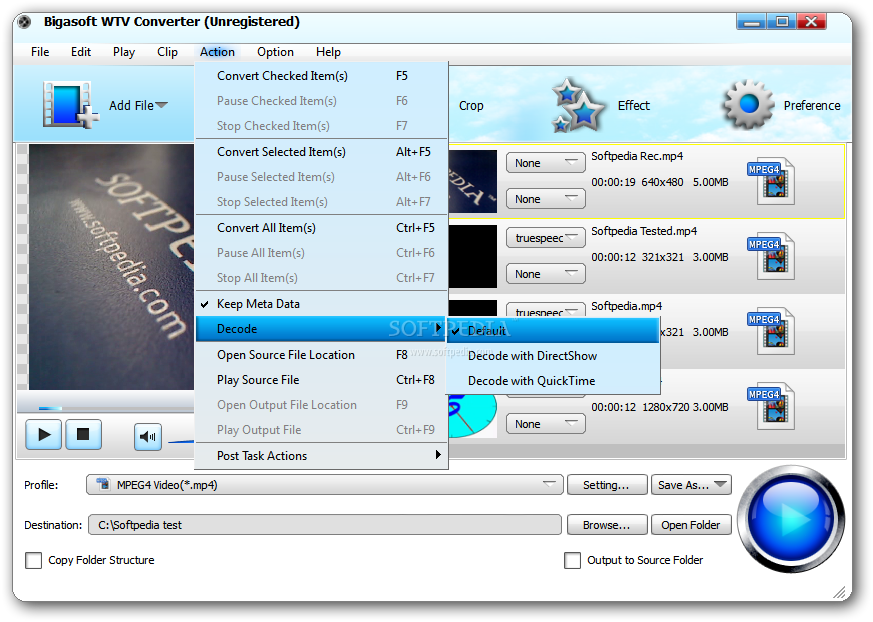Select Convert All Item(s) entry
Screen dimensions: 873x622
click(321, 228)
